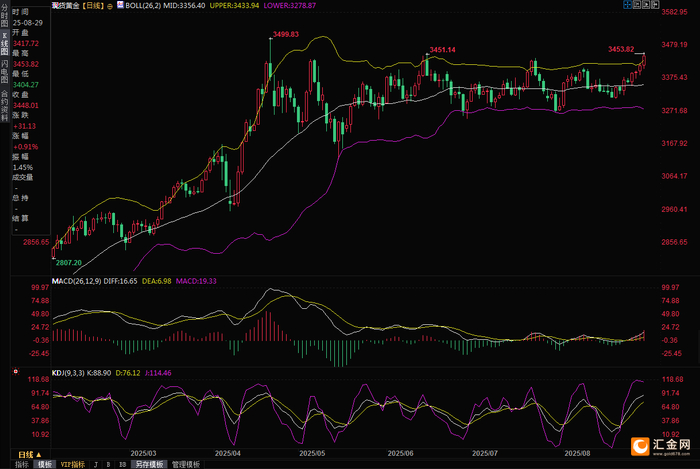Switch to the 分时图 side tab

(x=4, y=16)
